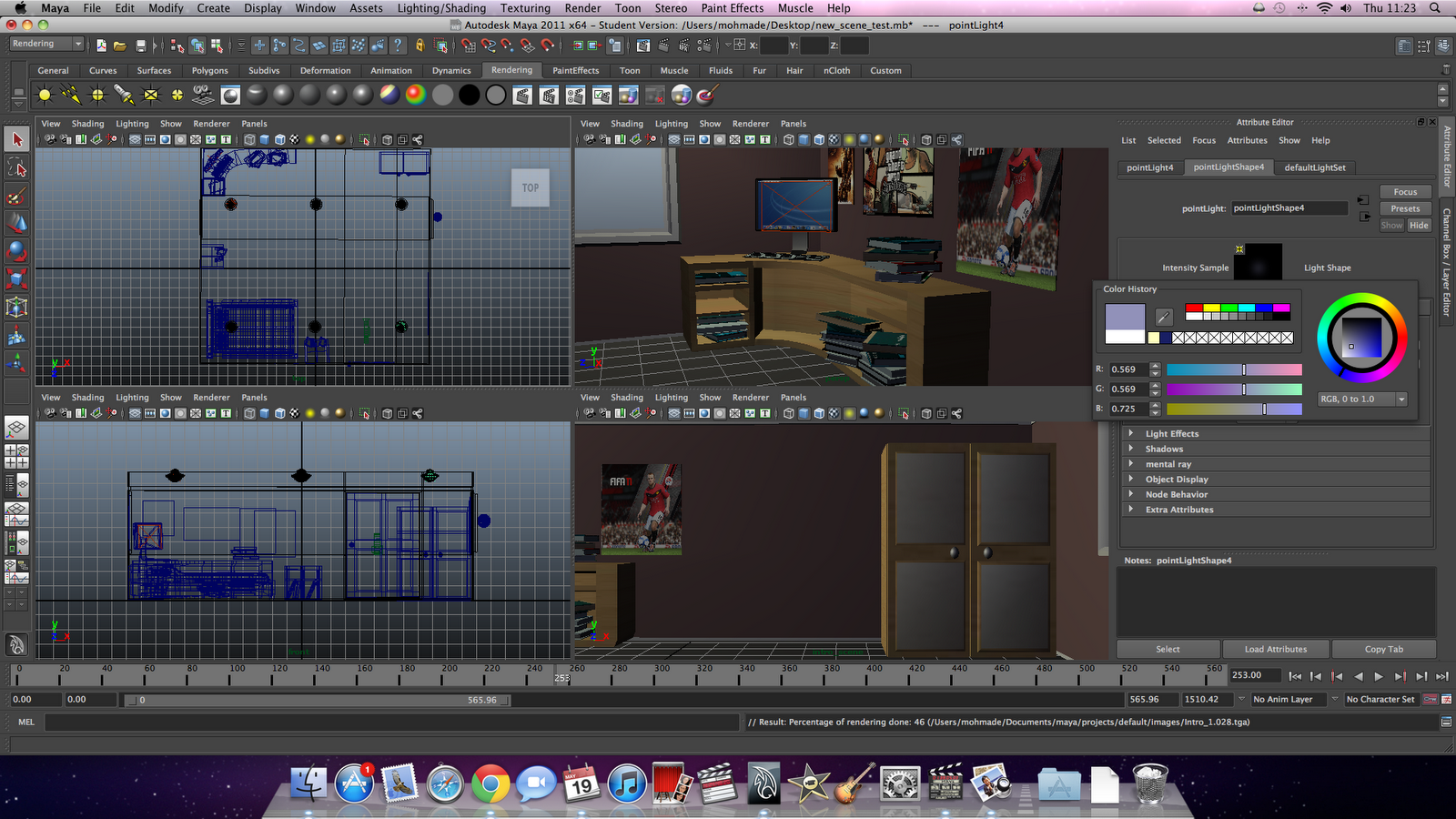
Task: Switch to the defaultLightSet tab
Action: [1315, 167]
